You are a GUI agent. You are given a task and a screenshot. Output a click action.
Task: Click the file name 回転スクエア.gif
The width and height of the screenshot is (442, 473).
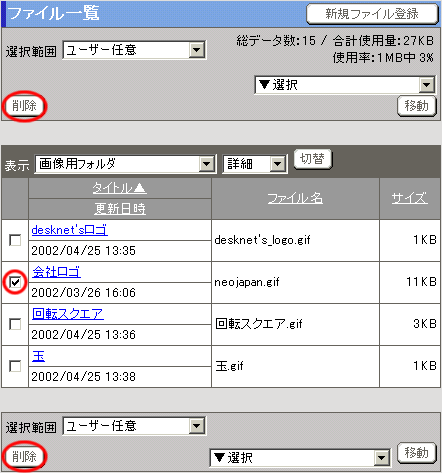259,324
